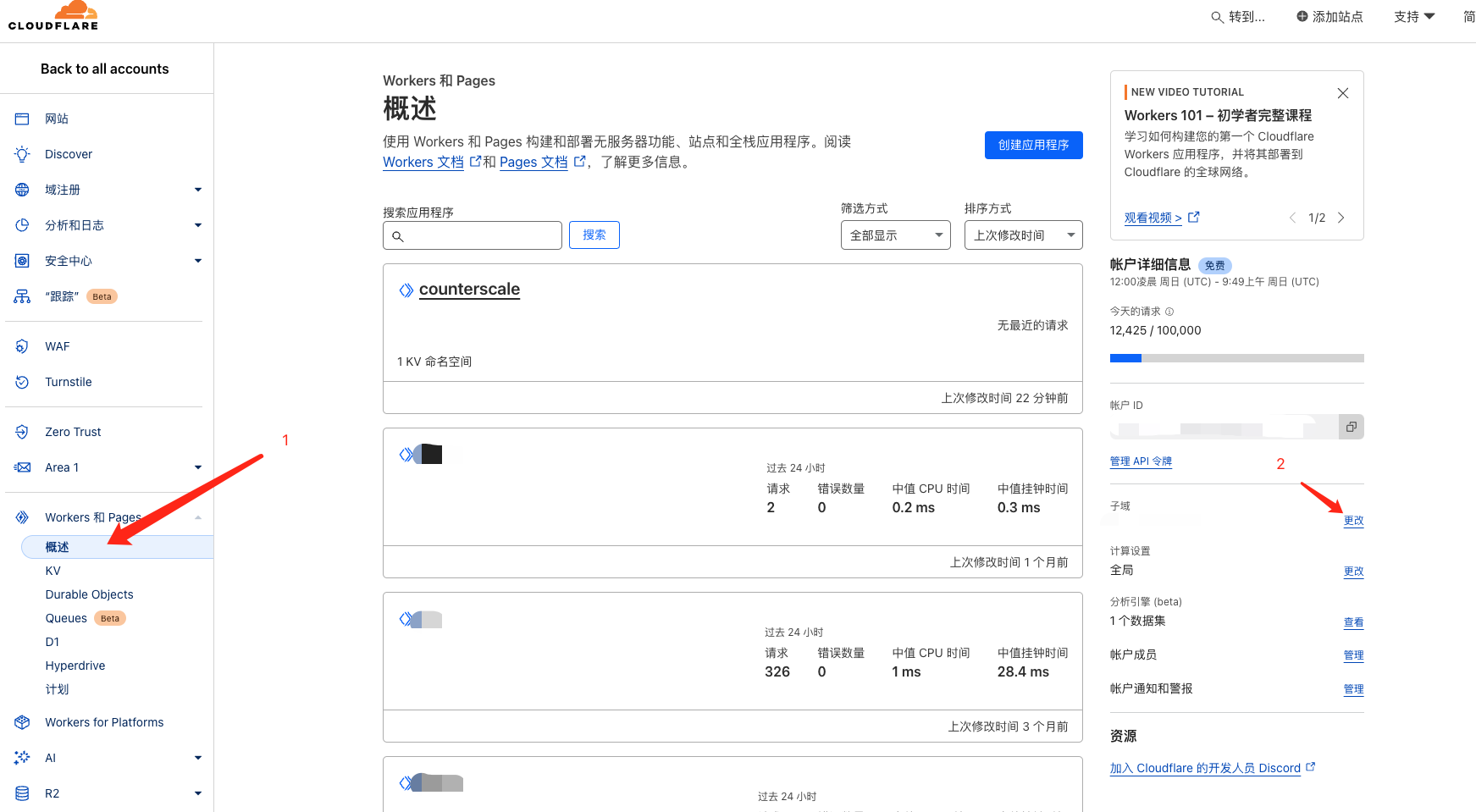This screenshot has width=1476, height=812.
Task: Select Discover in the sidebar
Action: coord(69,154)
